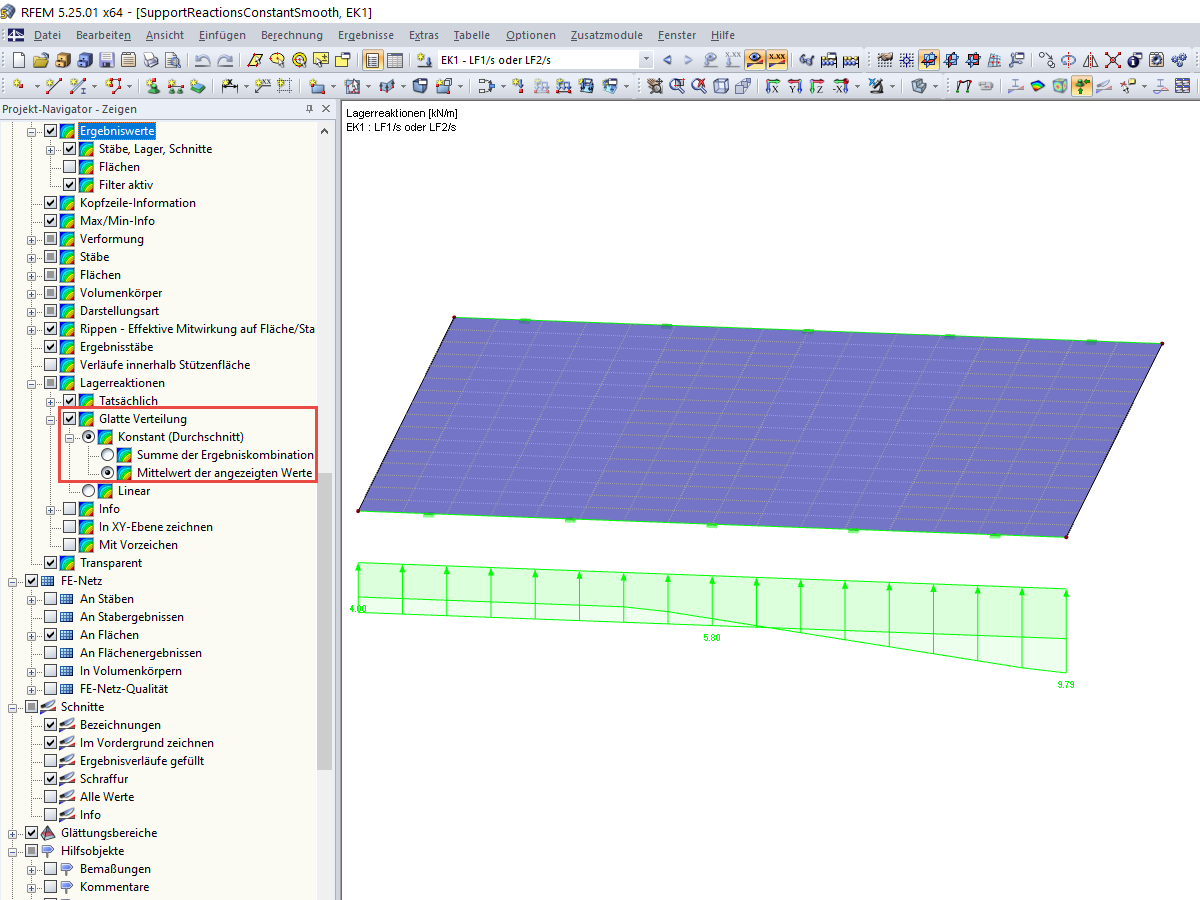This screenshot has width=1200, height=900.
Task: Select the Linear radio button
Action: pyautogui.click(x=88, y=491)
